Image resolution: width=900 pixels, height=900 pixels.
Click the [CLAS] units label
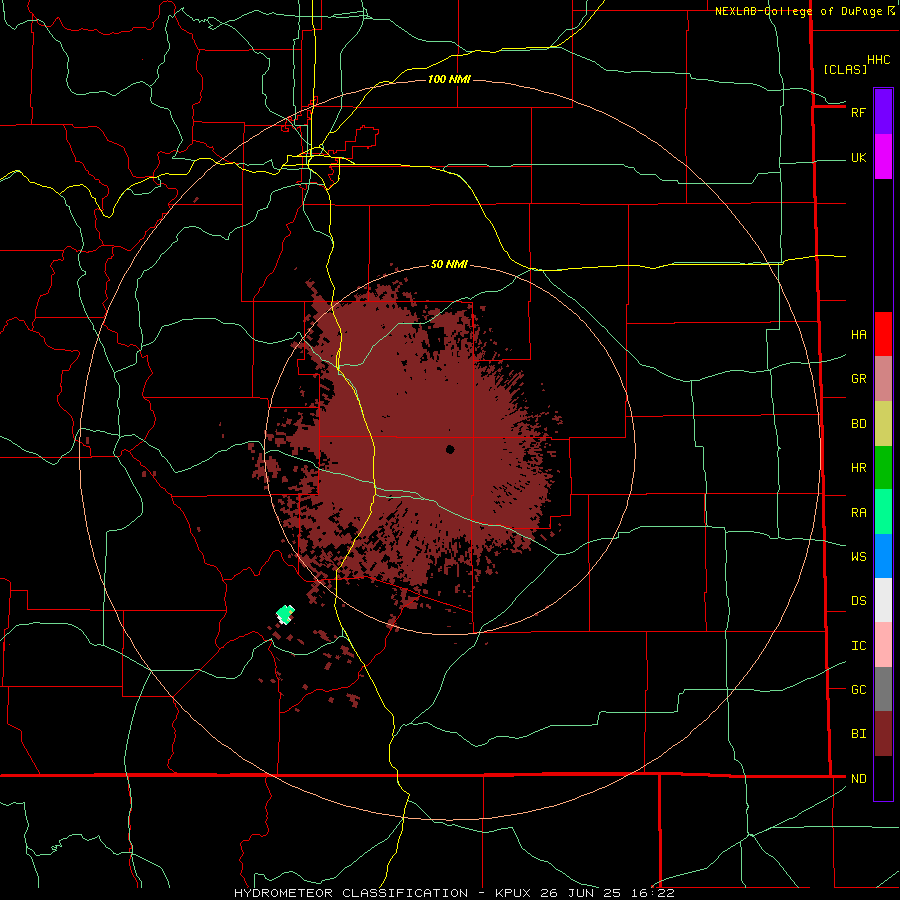click(845, 69)
